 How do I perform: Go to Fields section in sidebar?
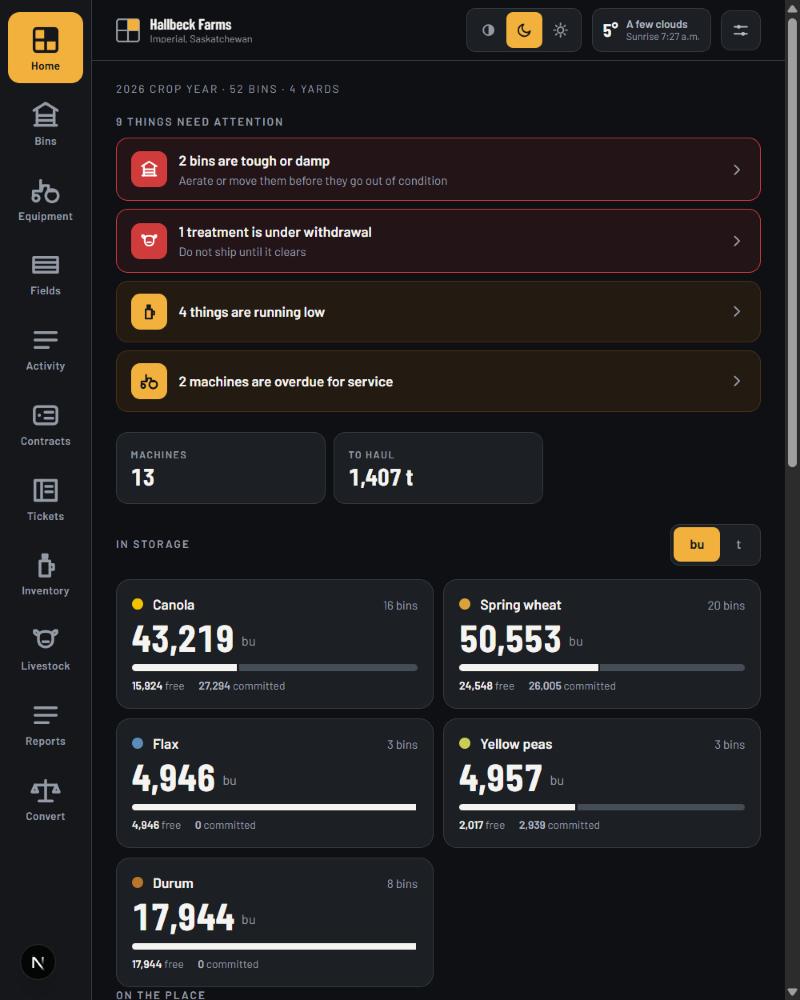click(45, 274)
